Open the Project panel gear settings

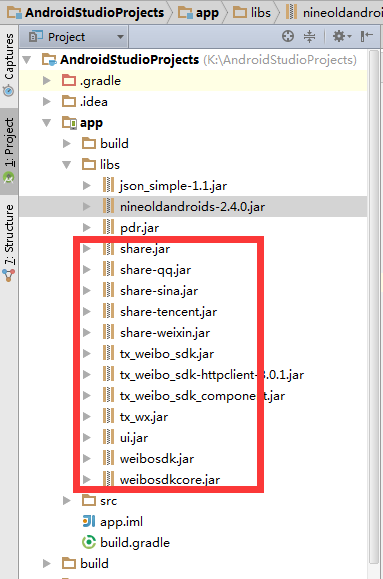[342, 36]
